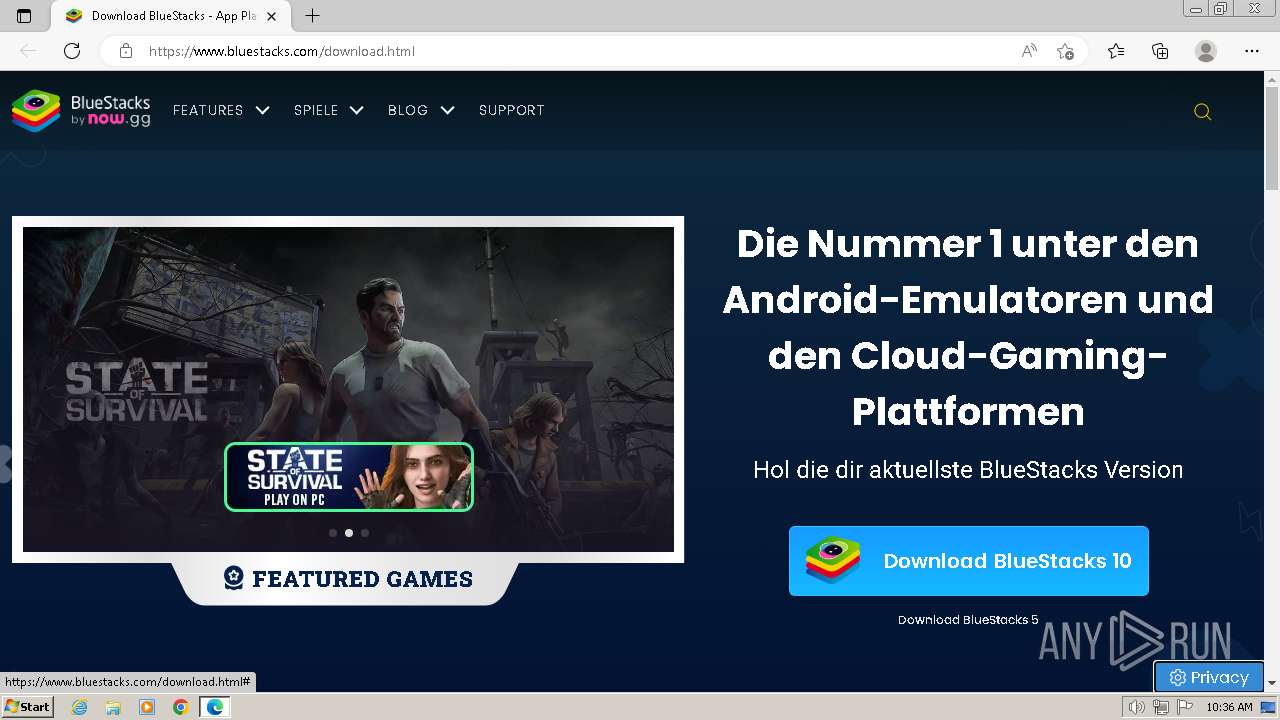This screenshot has height=720, width=1280.
Task: Click the Download BlueStacks 10 button
Action: click(968, 561)
